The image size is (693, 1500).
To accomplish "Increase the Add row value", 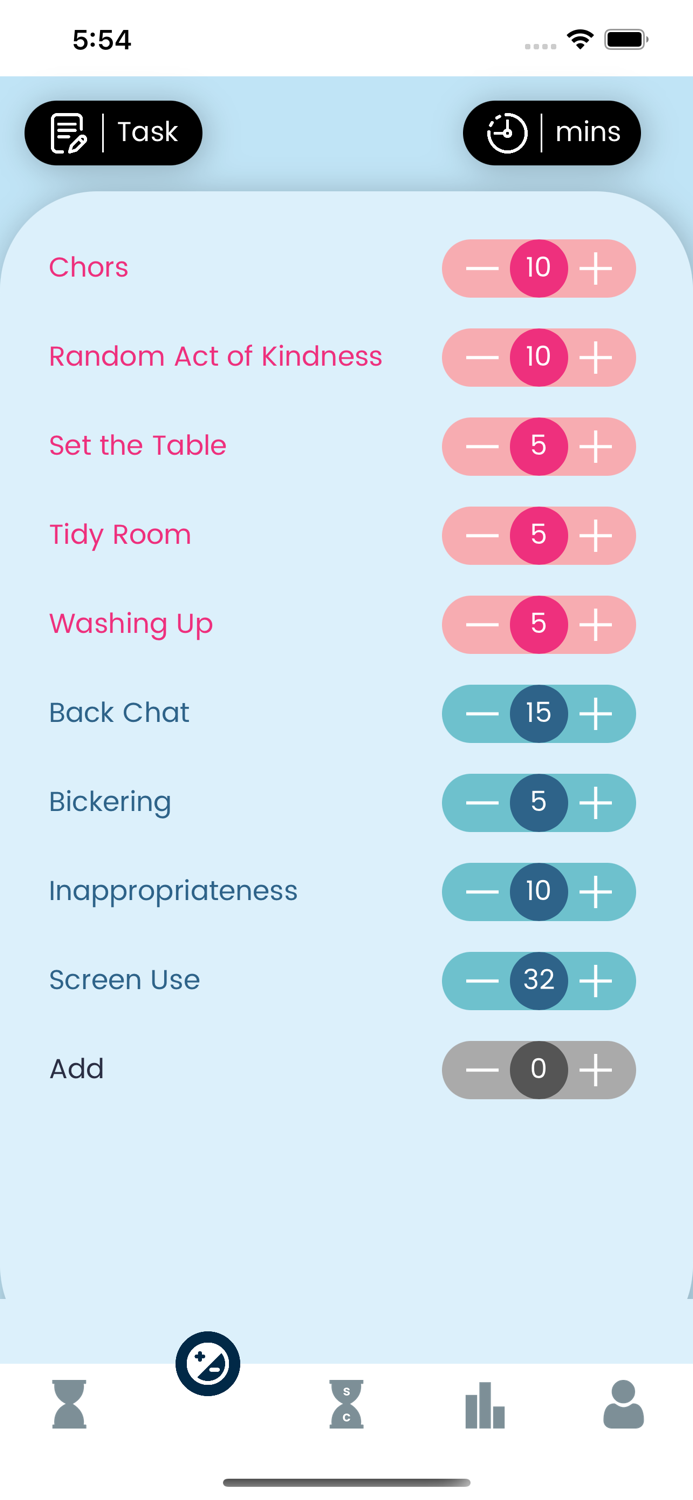I will point(596,1069).
